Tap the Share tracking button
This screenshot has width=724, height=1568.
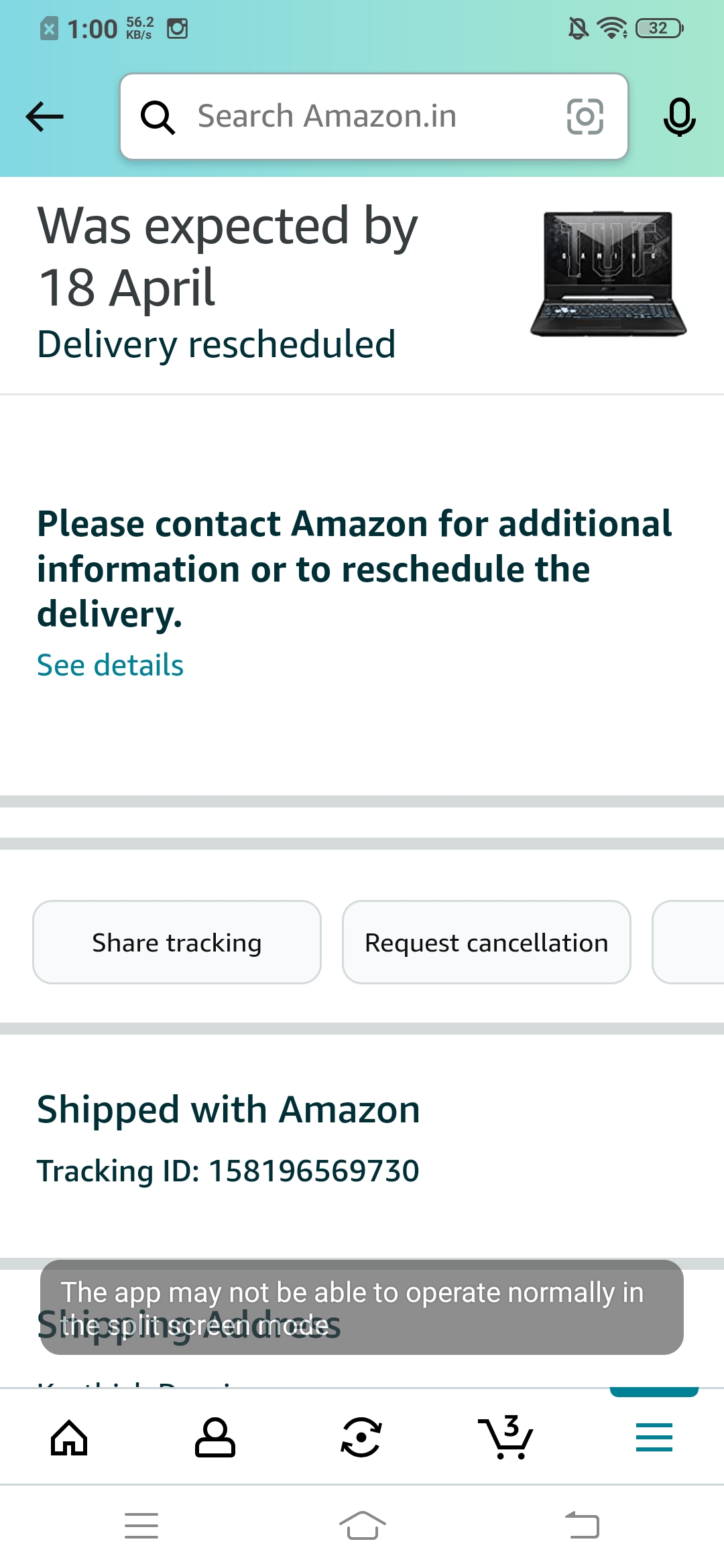(x=177, y=942)
